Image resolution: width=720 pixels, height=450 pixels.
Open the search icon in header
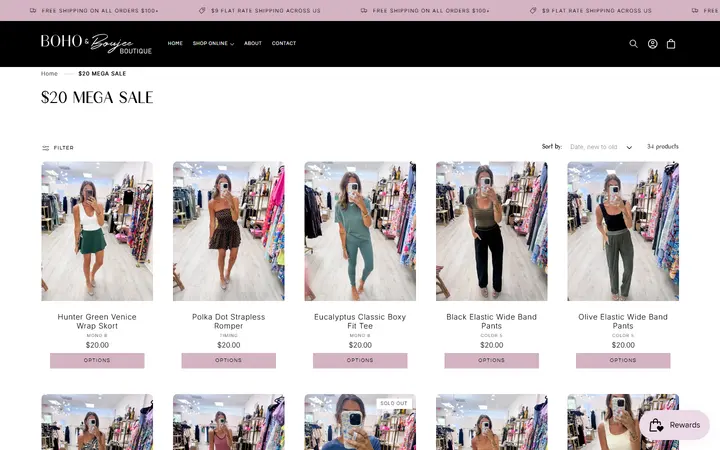coord(633,44)
